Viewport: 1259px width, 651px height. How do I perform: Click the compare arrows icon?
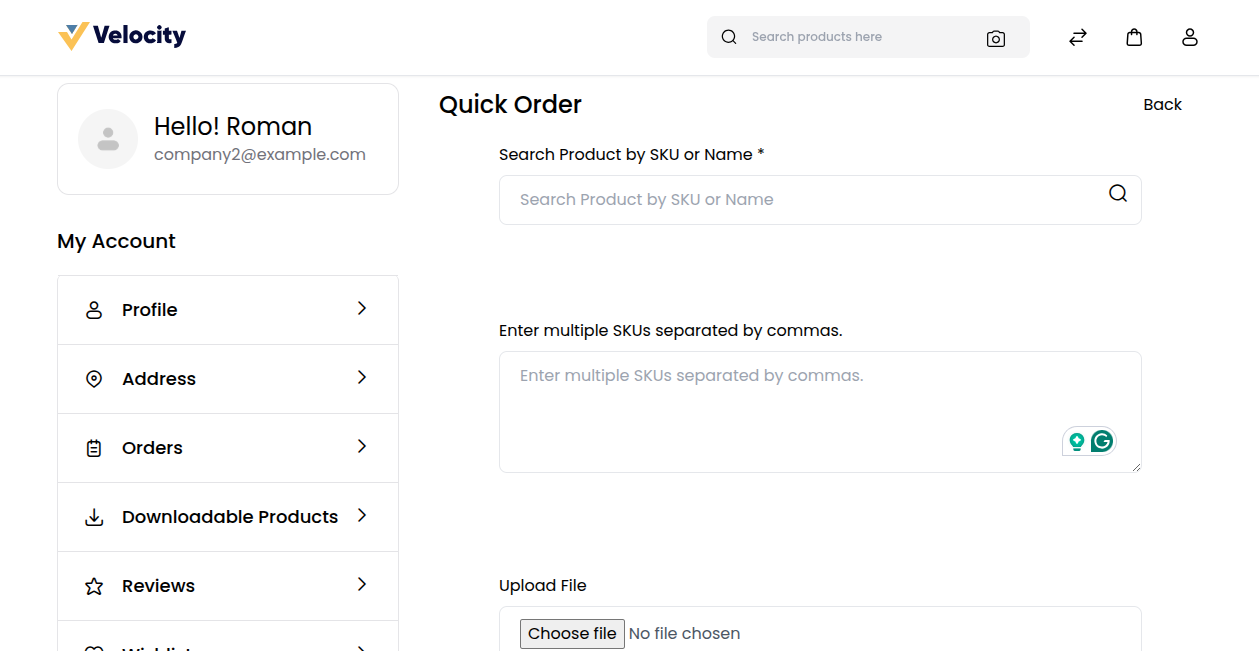point(1077,37)
